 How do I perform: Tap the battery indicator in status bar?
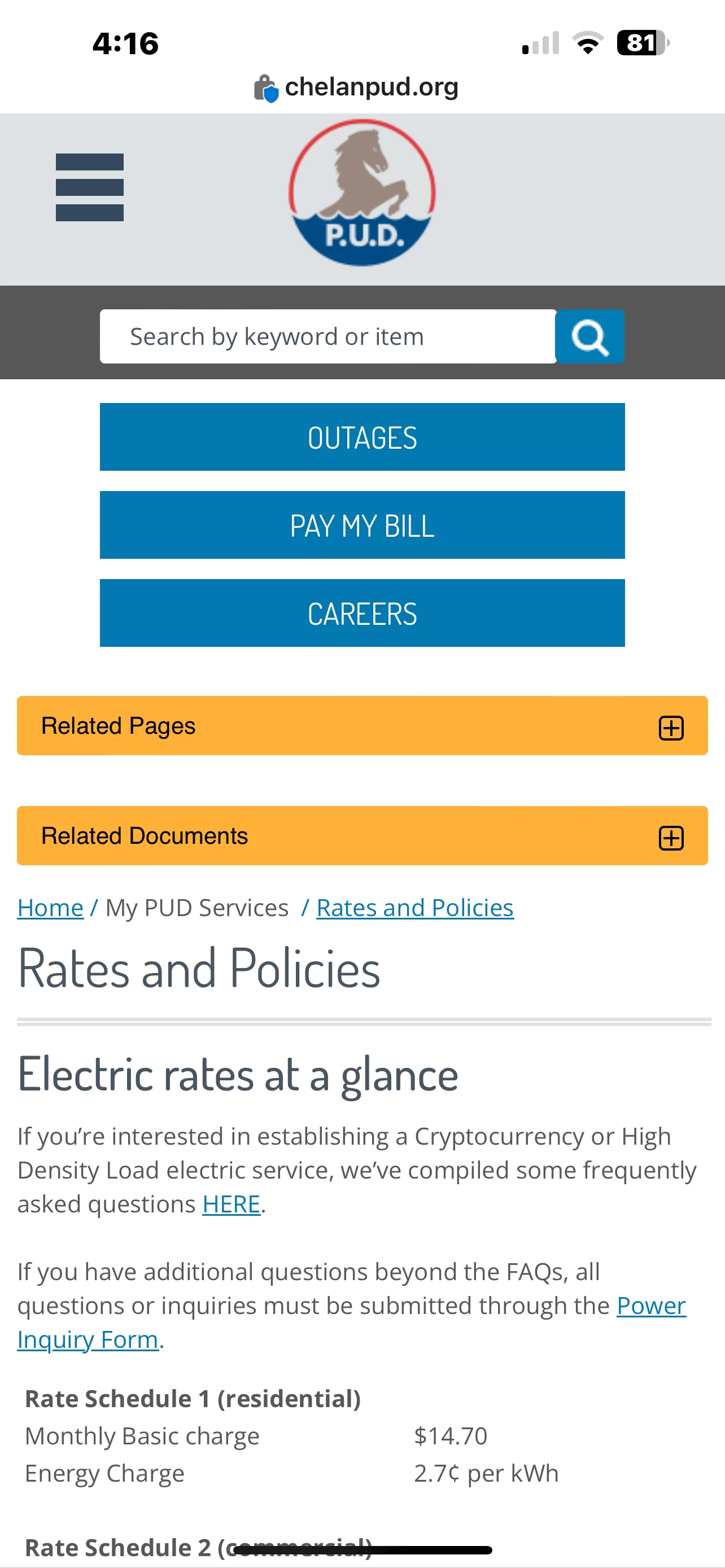(x=643, y=43)
